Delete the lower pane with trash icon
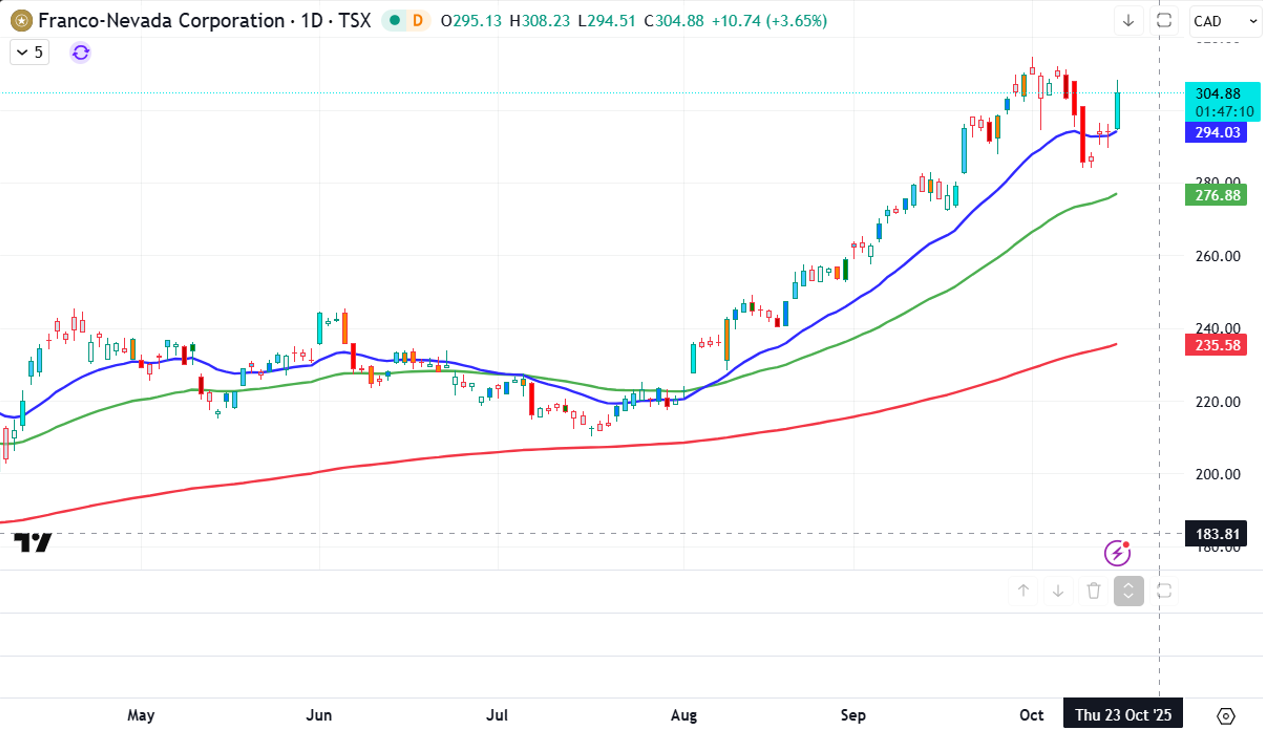The height and width of the screenshot is (746, 1263). (x=1093, y=591)
